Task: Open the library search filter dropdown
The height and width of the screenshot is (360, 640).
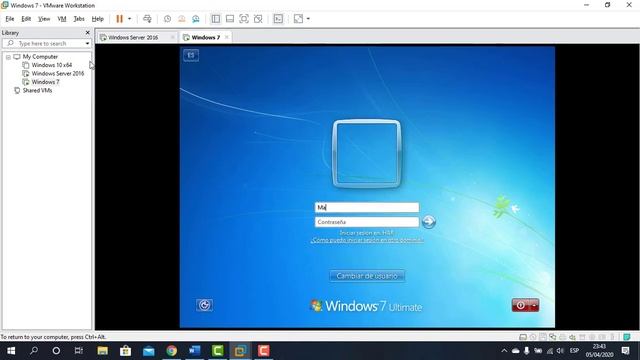Action: (x=87, y=43)
